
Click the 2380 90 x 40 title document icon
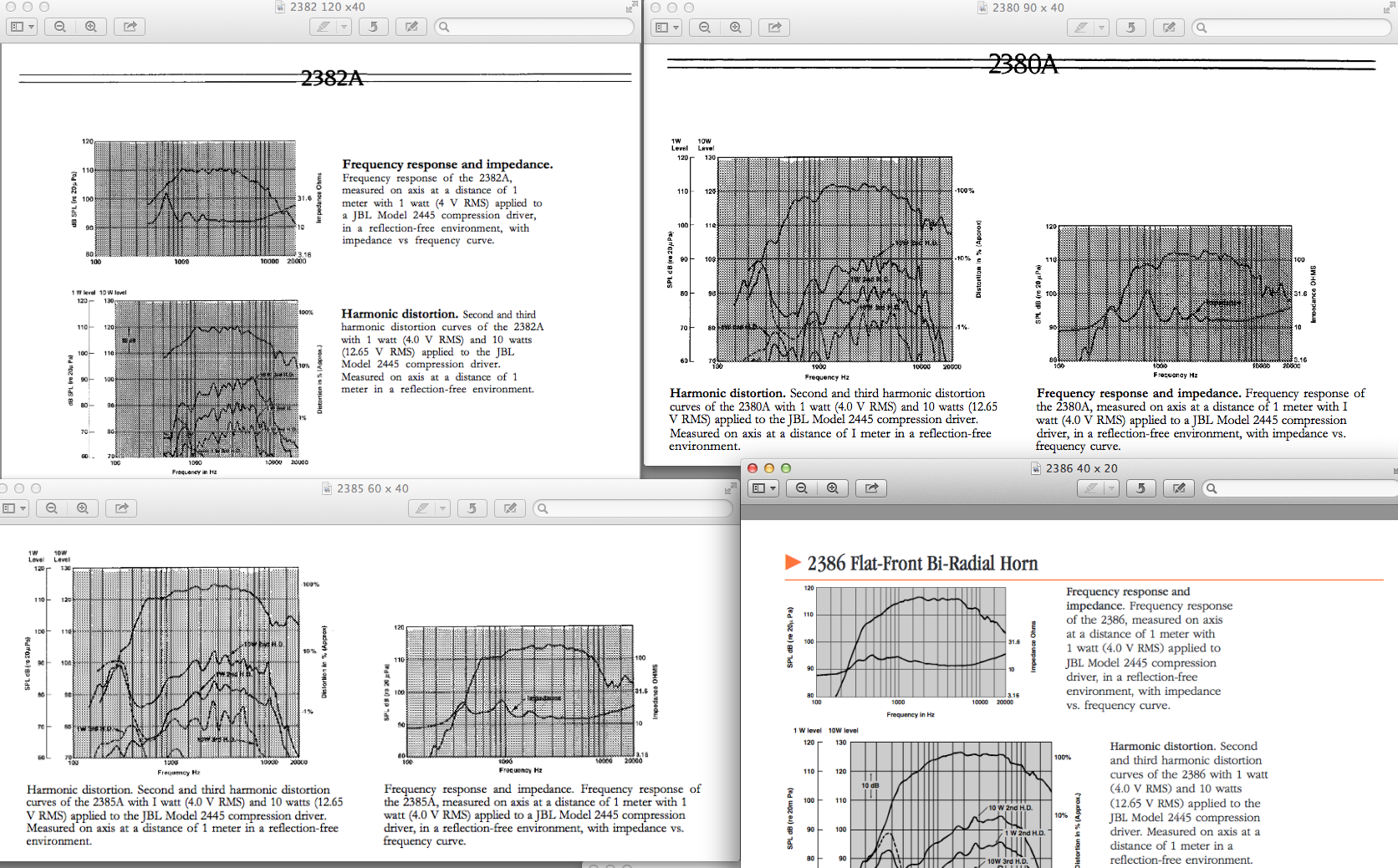click(x=982, y=8)
